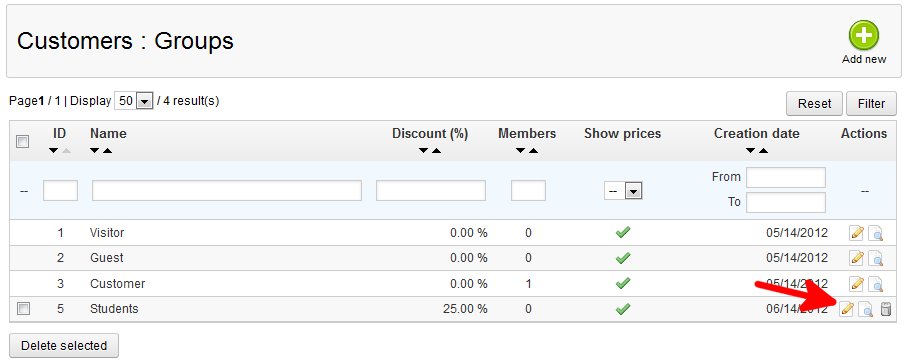Screen dimensions: 909x364
Task: Check the select-all checkbox in header
Action: tap(23, 141)
